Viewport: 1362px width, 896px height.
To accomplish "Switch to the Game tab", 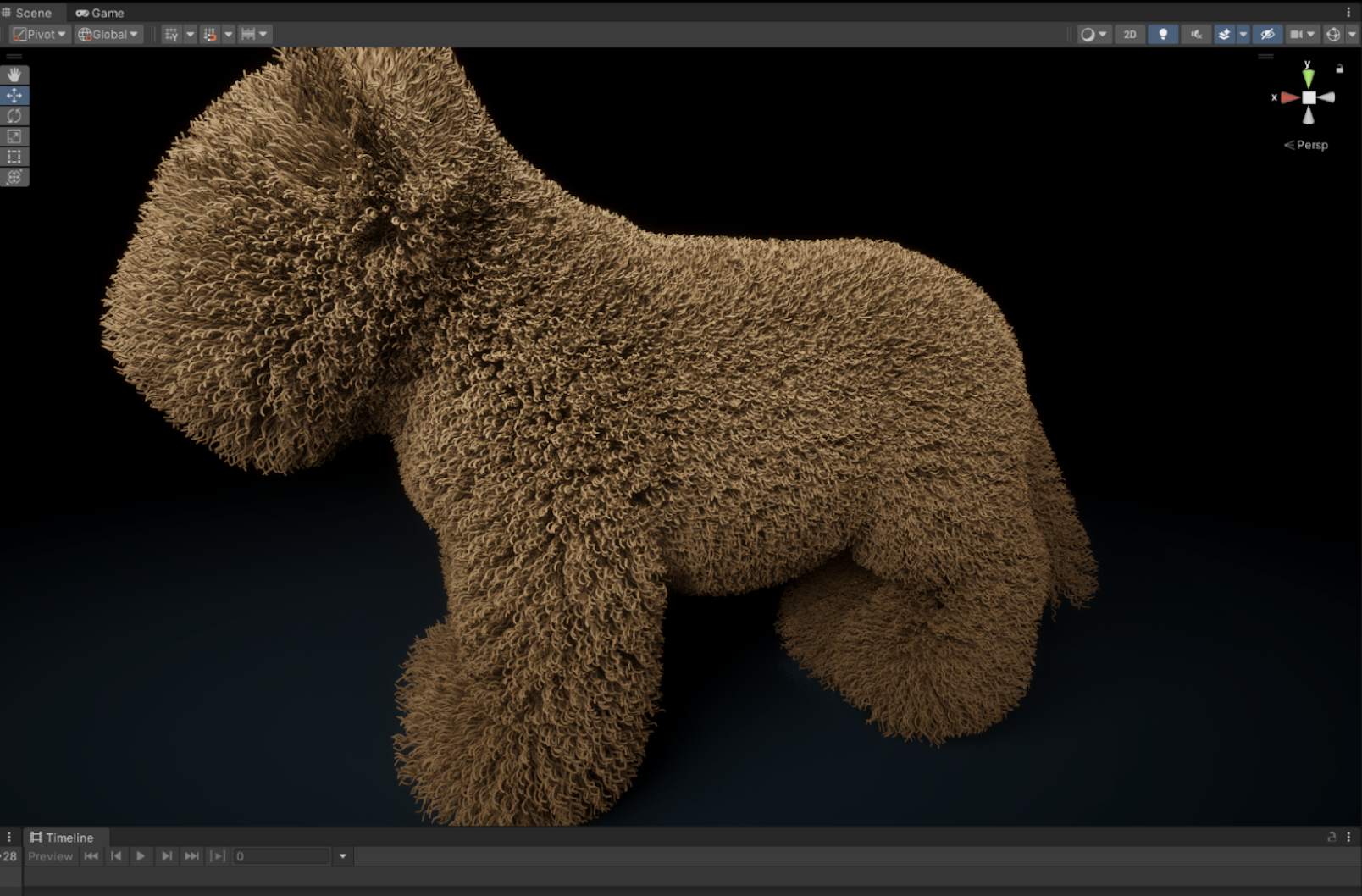I will tap(100, 13).
